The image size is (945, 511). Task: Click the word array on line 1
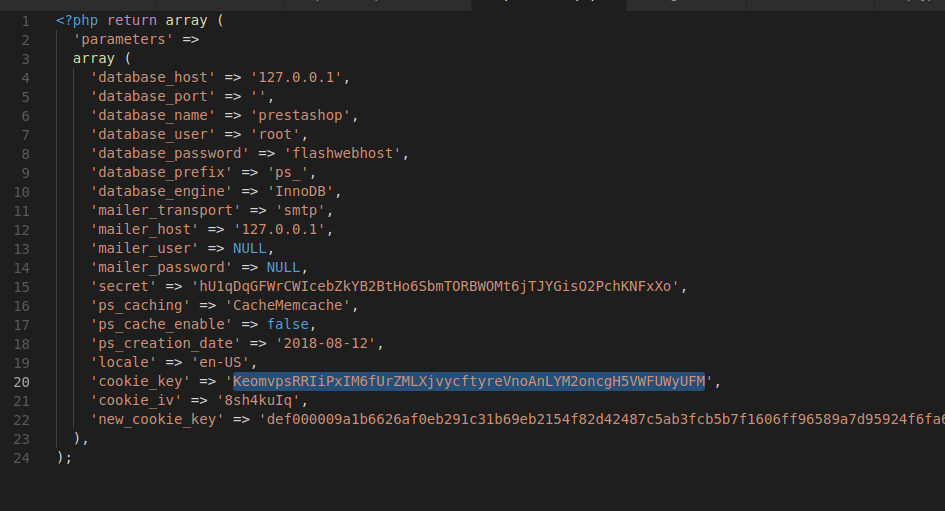(186, 20)
